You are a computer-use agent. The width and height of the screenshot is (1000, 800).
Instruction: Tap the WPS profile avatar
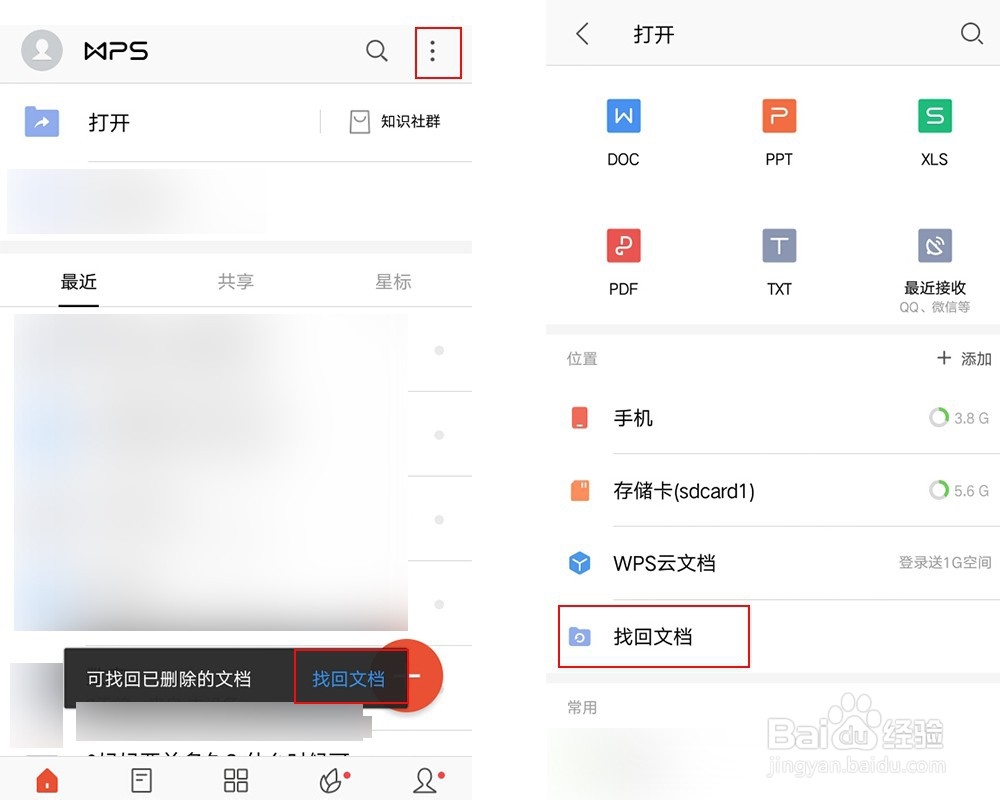click(x=42, y=50)
